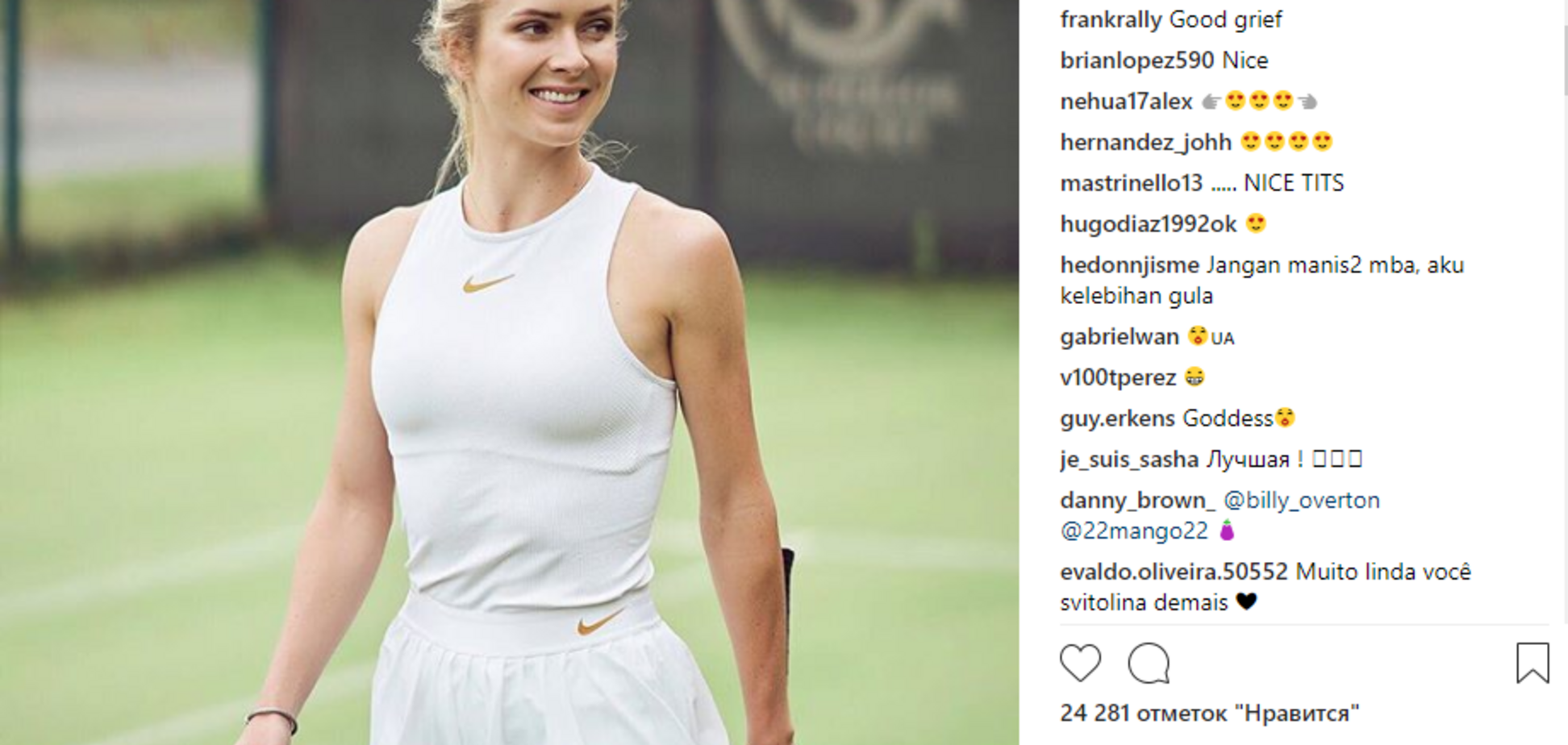
Task: Open the comment speech bubble icon
Action: (x=1149, y=664)
